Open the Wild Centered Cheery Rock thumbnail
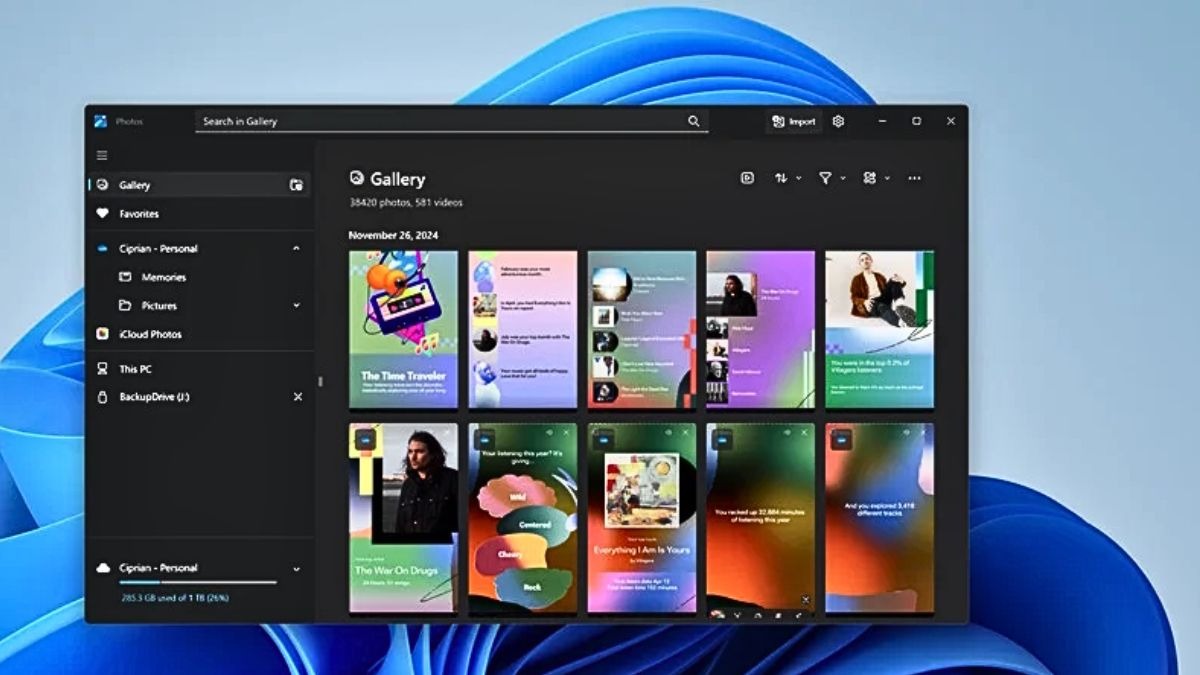Image resolution: width=1200 pixels, height=675 pixels. point(523,517)
